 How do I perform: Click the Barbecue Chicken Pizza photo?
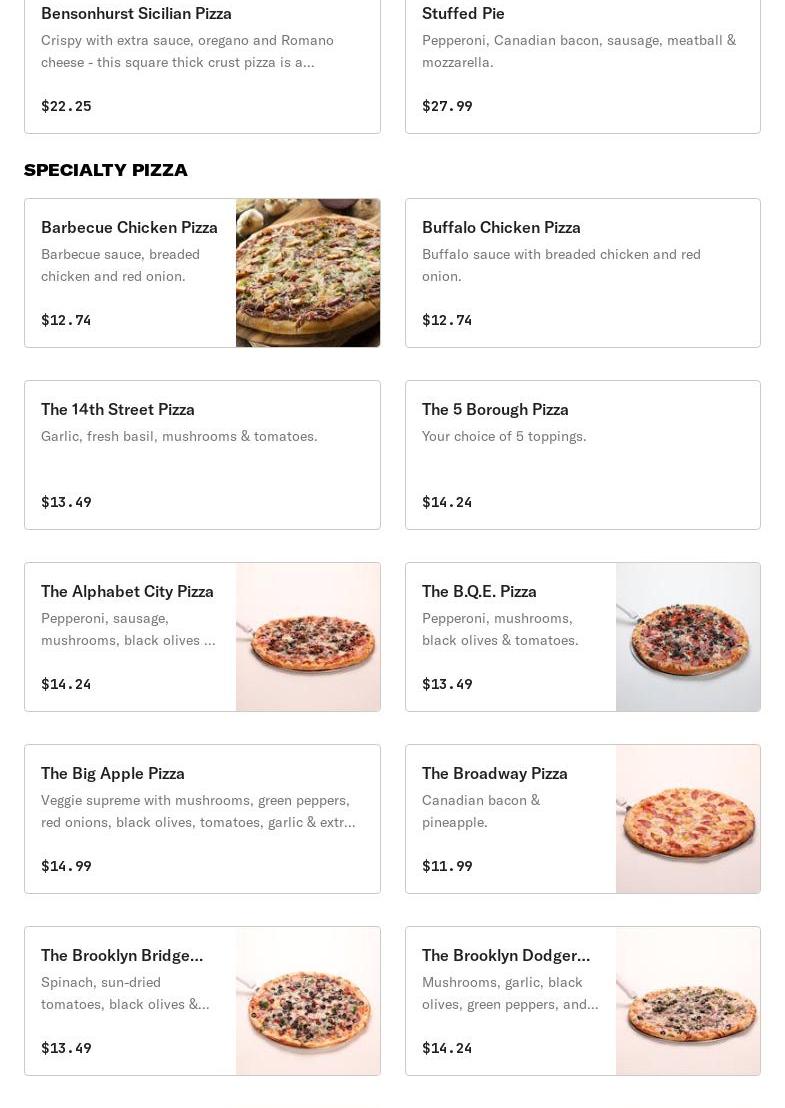[308, 273]
